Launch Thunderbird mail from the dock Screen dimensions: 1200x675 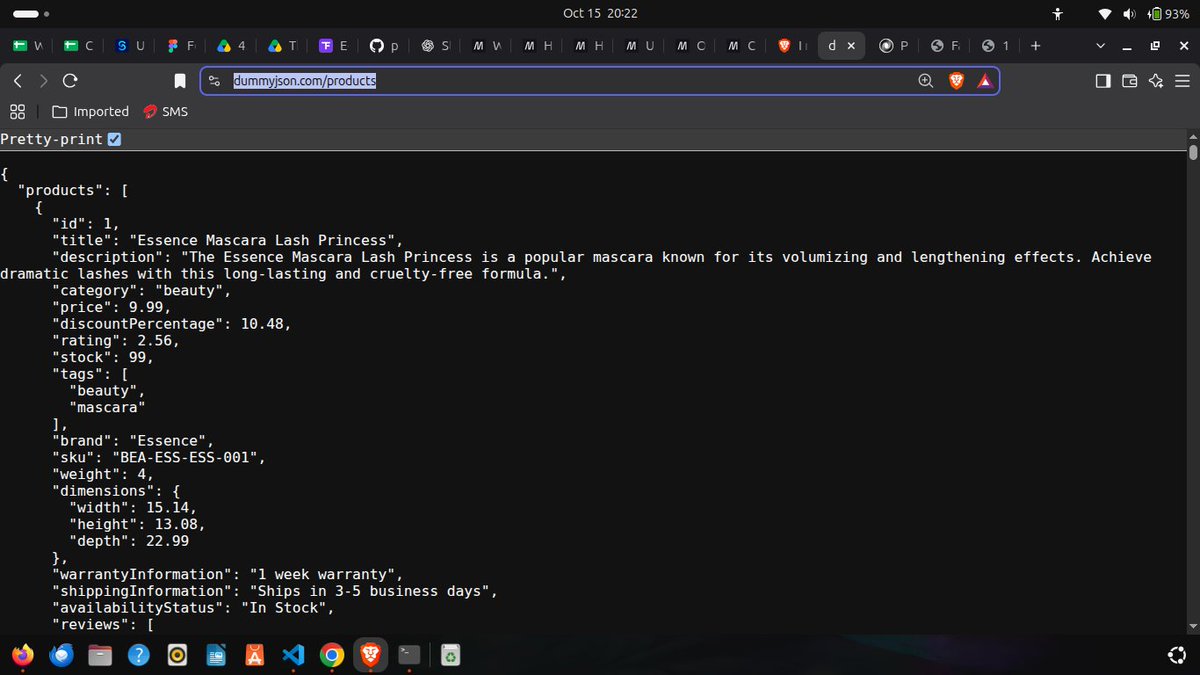tap(61, 655)
